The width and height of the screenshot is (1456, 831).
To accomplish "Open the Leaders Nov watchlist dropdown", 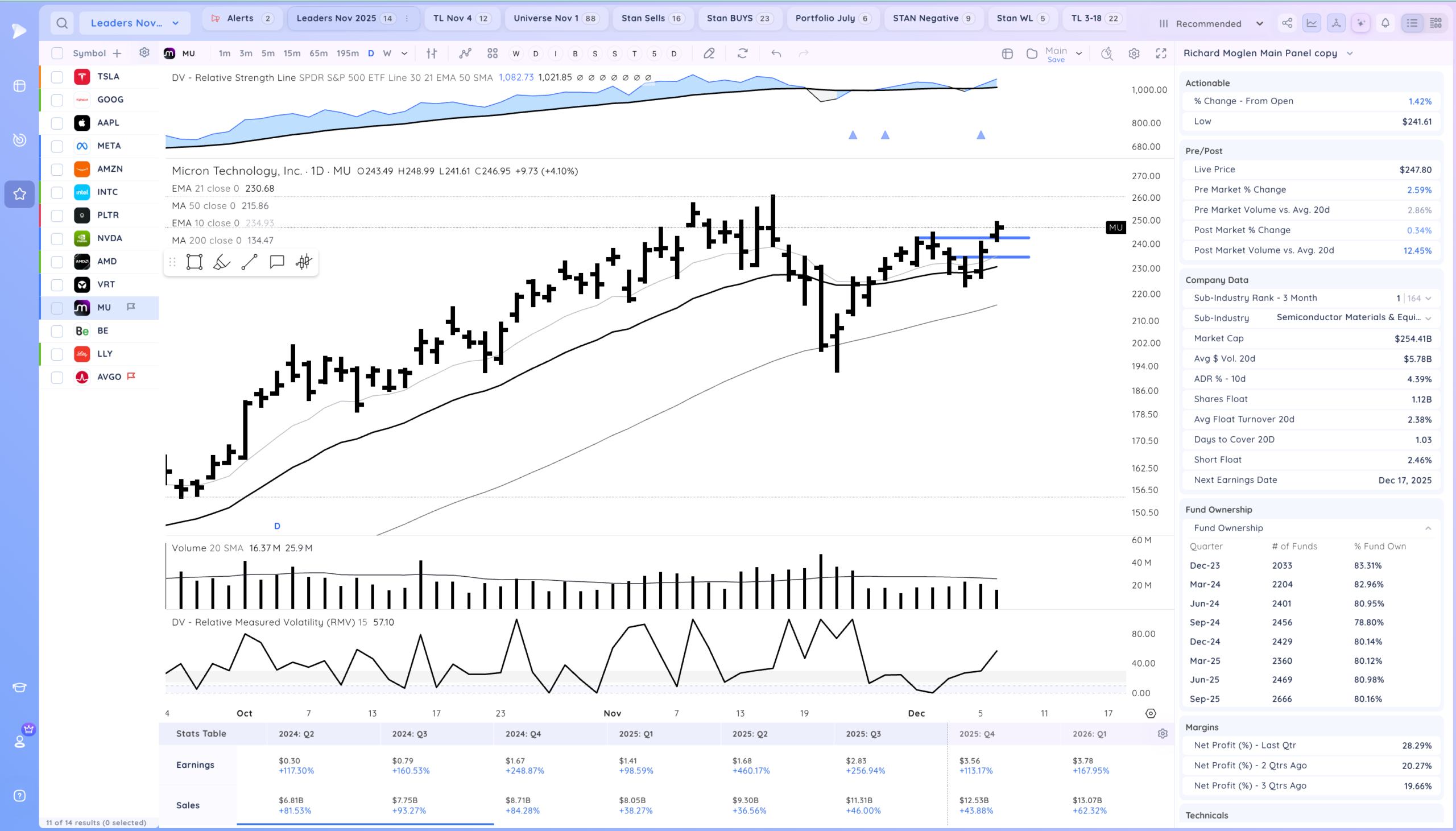I will coord(135,23).
